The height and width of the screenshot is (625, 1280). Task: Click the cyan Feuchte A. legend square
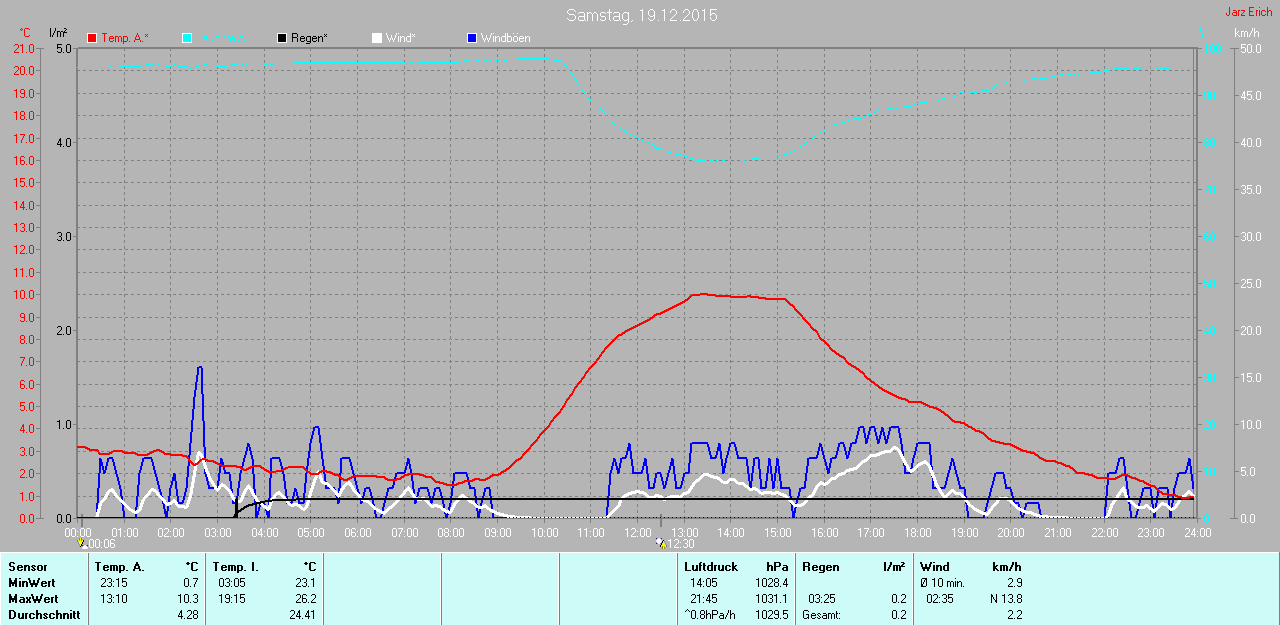click(x=188, y=38)
